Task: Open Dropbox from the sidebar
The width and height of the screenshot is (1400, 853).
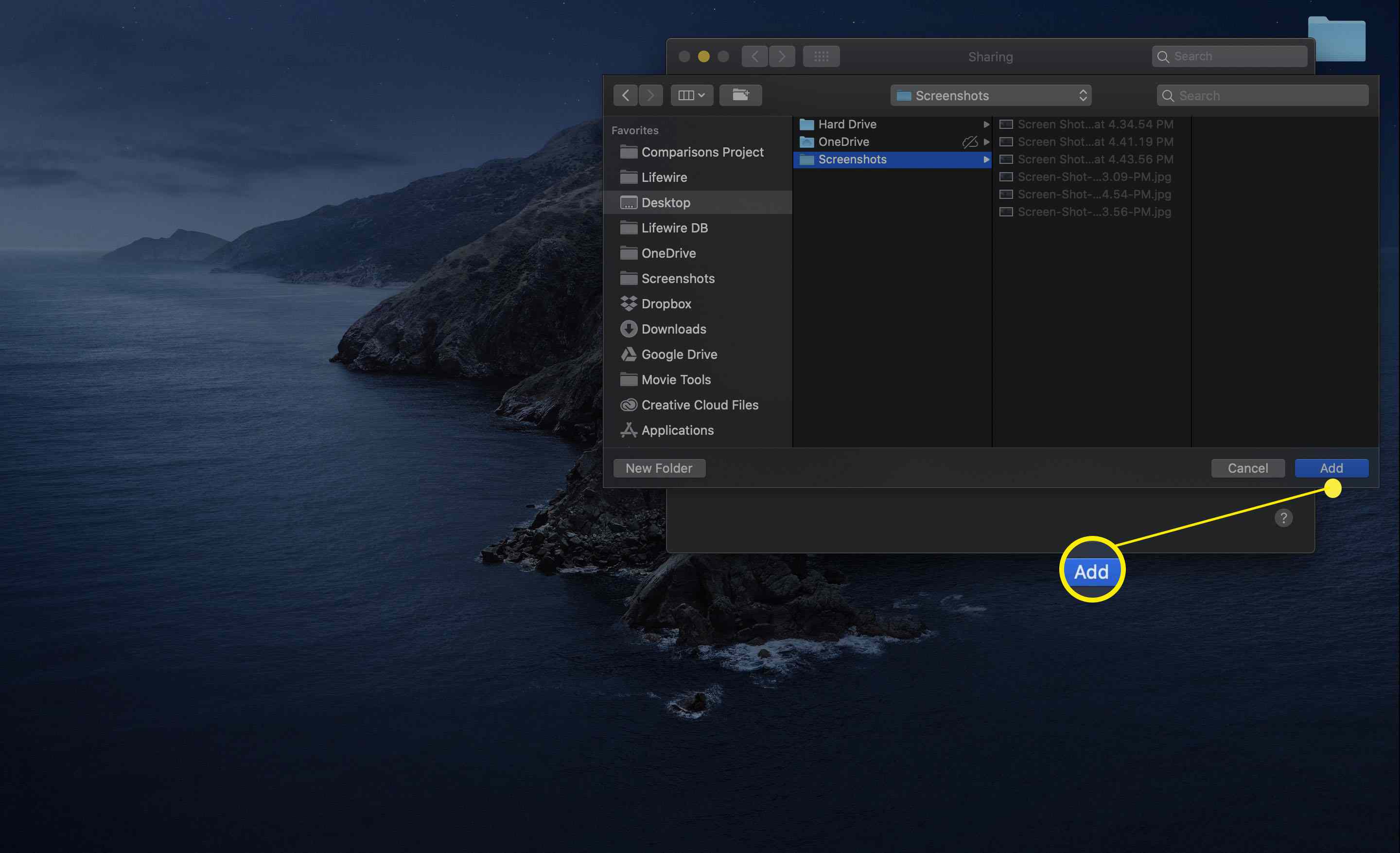Action: point(698,304)
